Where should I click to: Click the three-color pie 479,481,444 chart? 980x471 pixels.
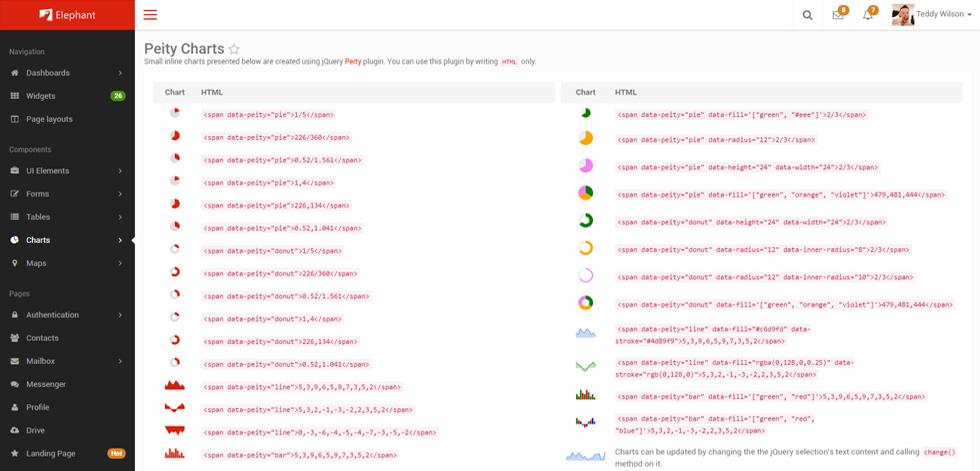[586, 193]
